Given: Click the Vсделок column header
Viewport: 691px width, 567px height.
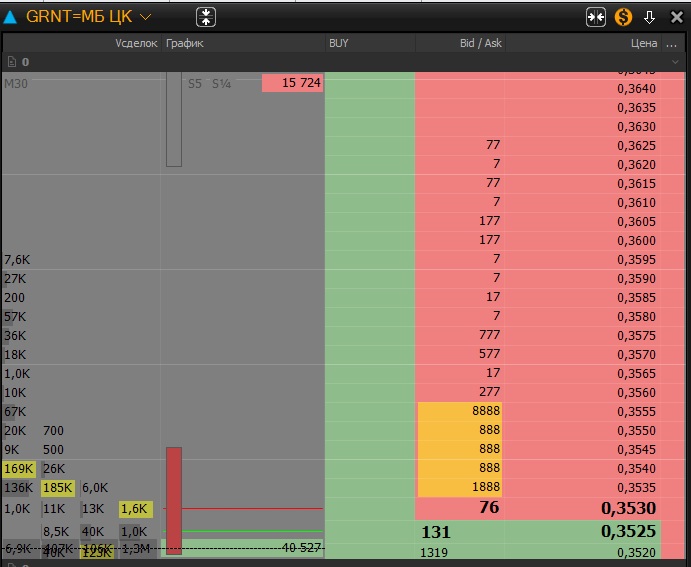Looking at the screenshot, I should tap(136, 43).
